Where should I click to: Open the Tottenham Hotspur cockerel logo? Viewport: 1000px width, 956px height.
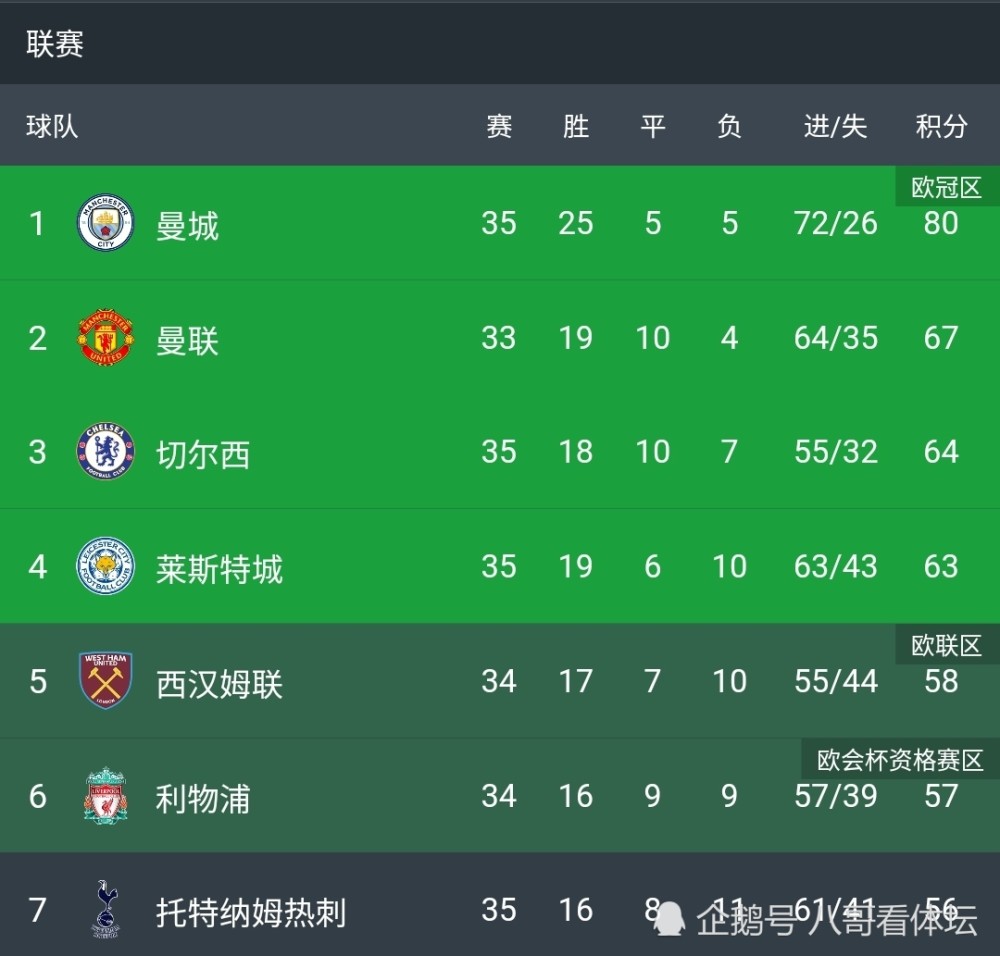coord(105,909)
